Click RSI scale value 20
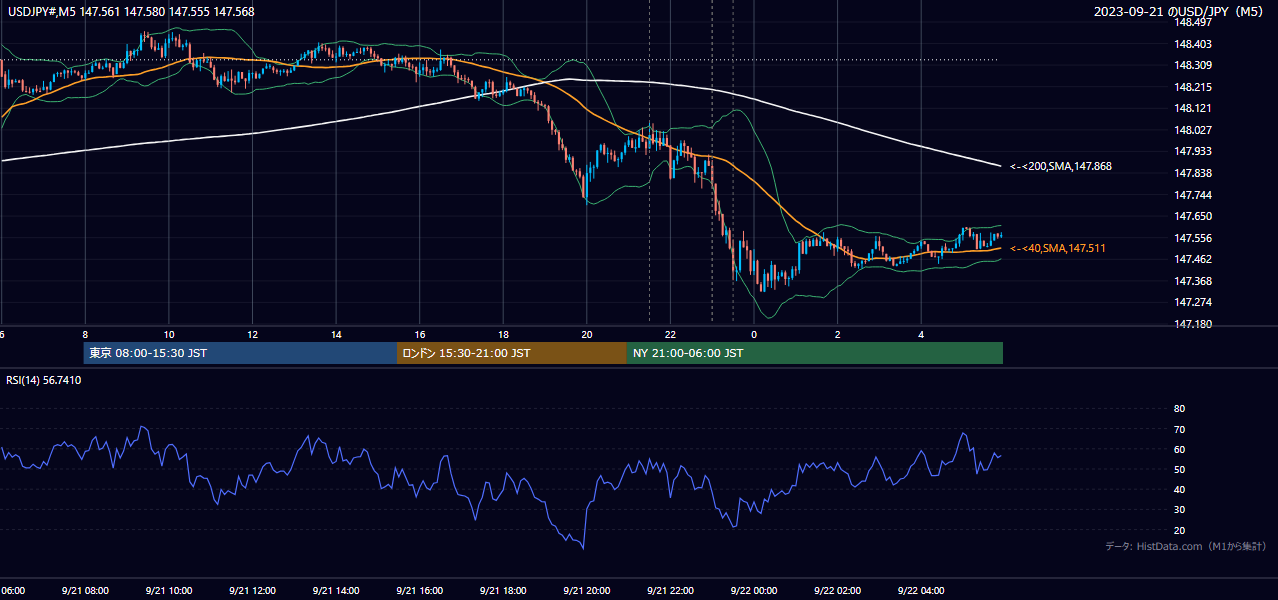The image size is (1278, 600). (x=1179, y=530)
